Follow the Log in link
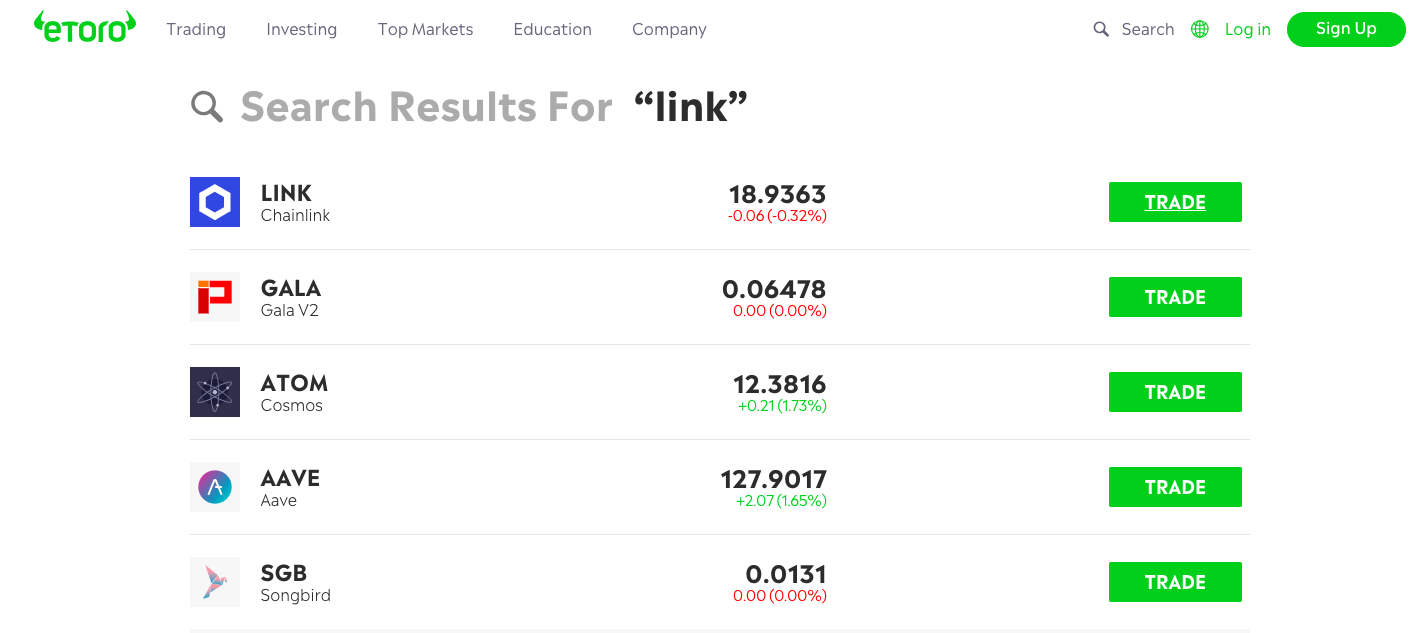 point(1247,29)
